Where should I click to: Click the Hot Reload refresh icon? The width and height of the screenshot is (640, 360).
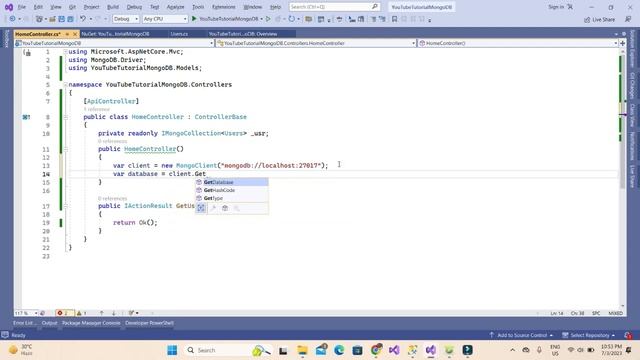point(291,19)
